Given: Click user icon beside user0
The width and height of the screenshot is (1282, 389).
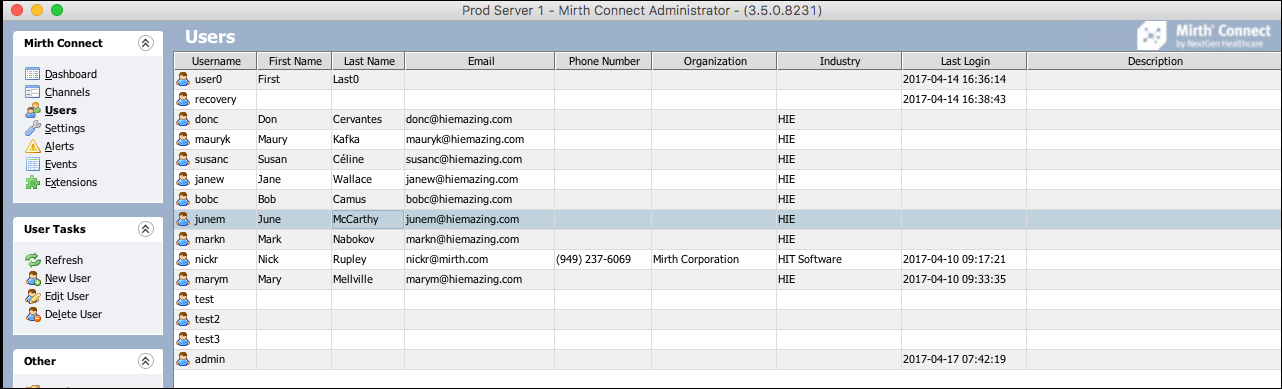Looking at the screenshot, I should pyautogui.click(x=183, y=79).
